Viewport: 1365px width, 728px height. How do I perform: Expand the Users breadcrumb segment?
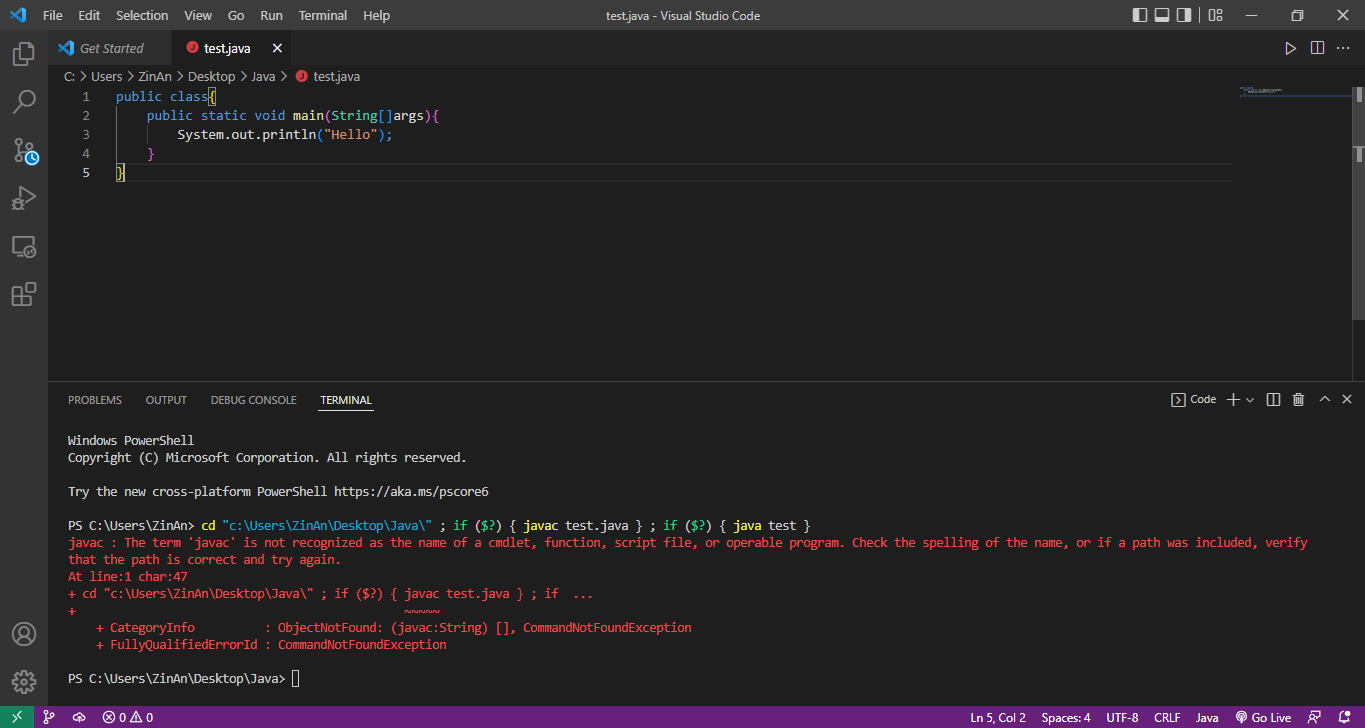[x=106, y=76]
